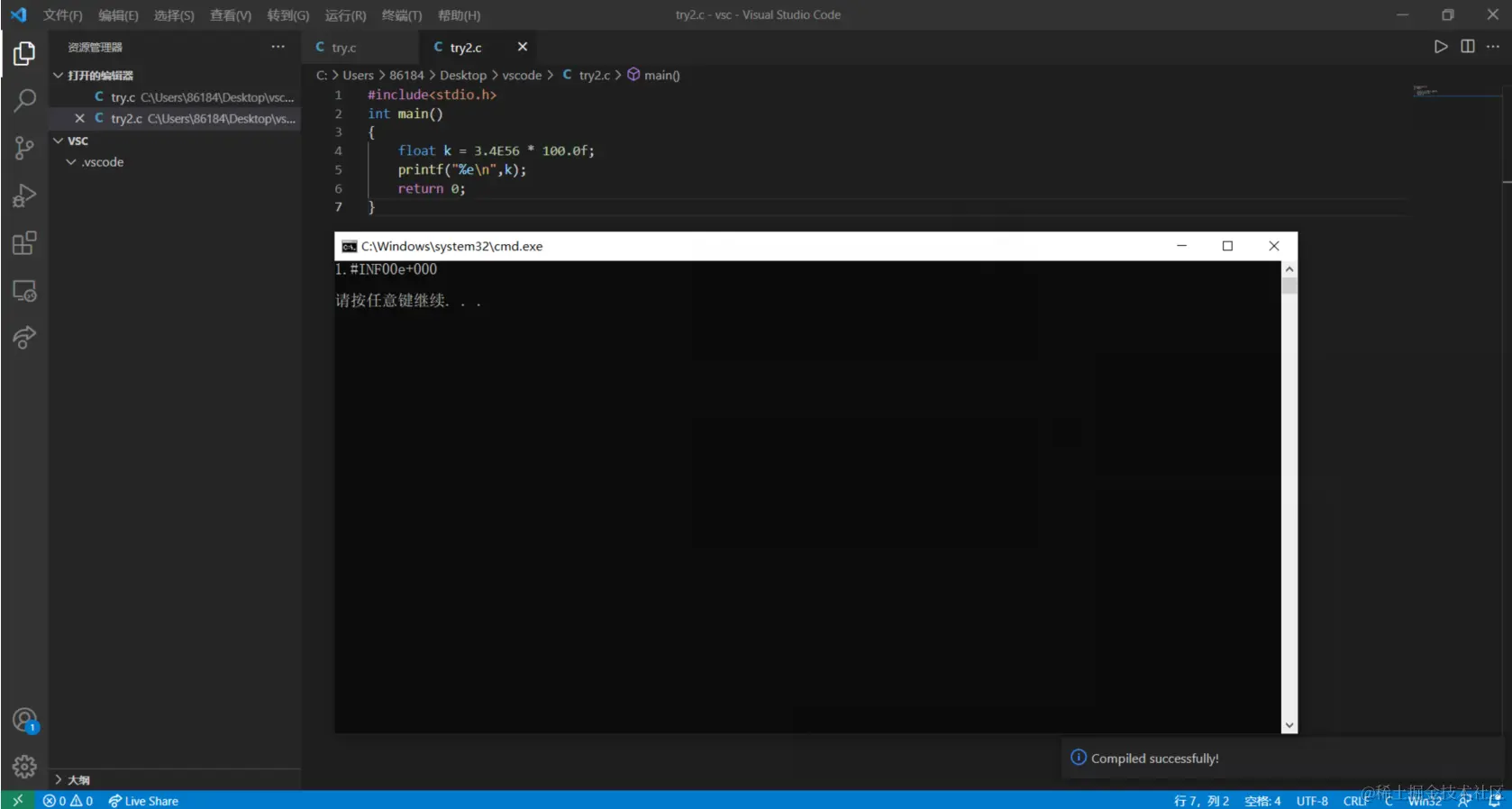Change file encoding via UTF-8

pyautogui.click(x=1312, y=801)
